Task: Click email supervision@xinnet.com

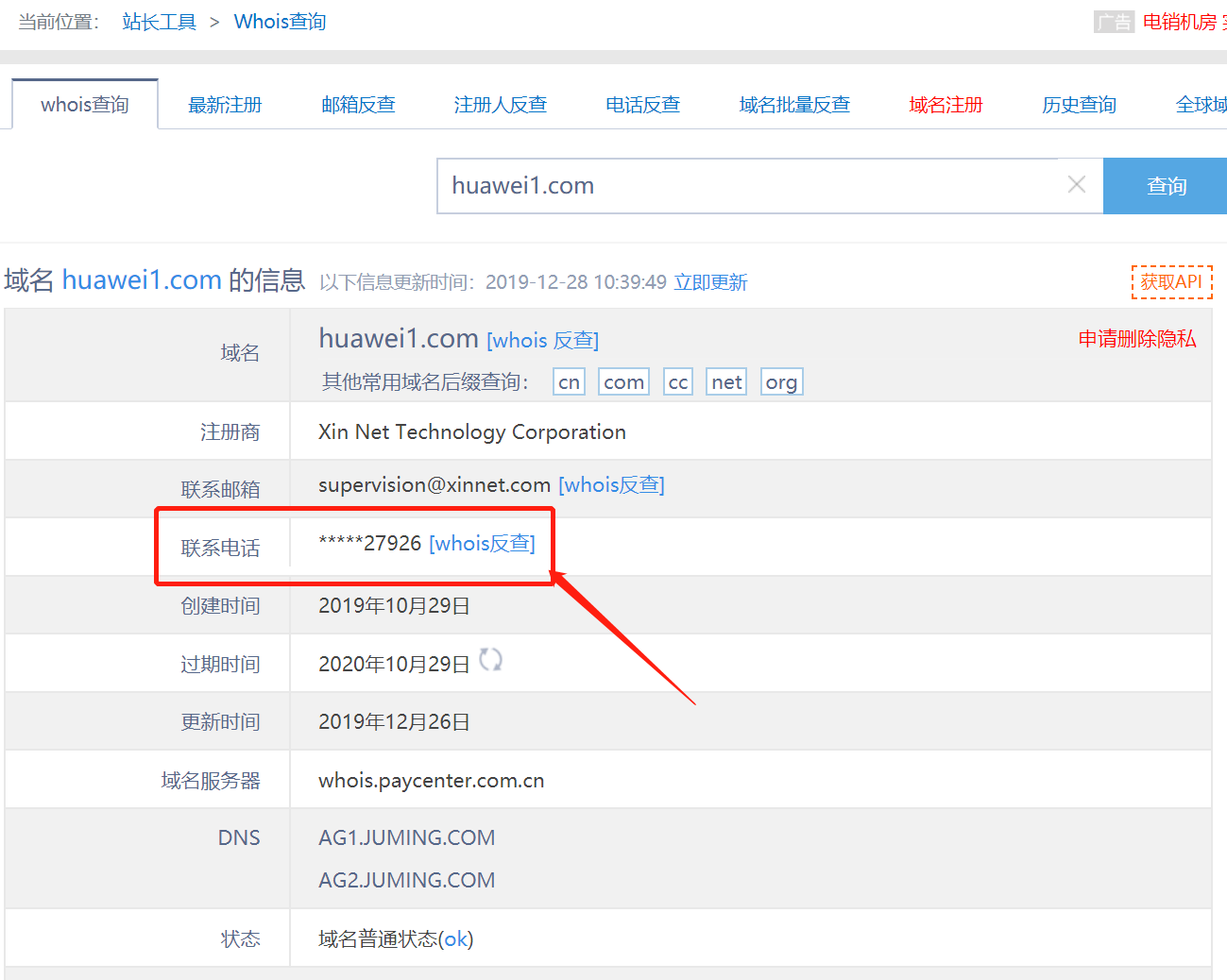Action: tap(435, 484)
